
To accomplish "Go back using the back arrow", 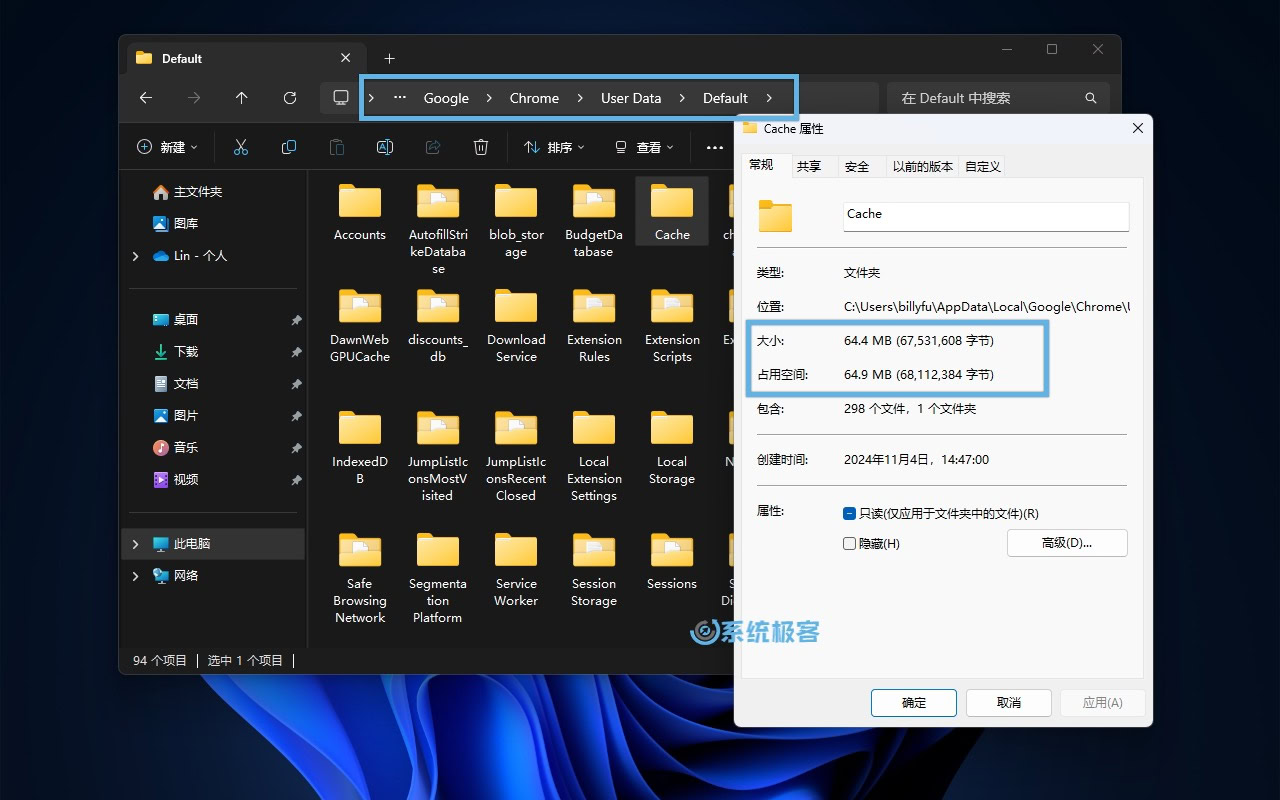I will coord(146,98).
